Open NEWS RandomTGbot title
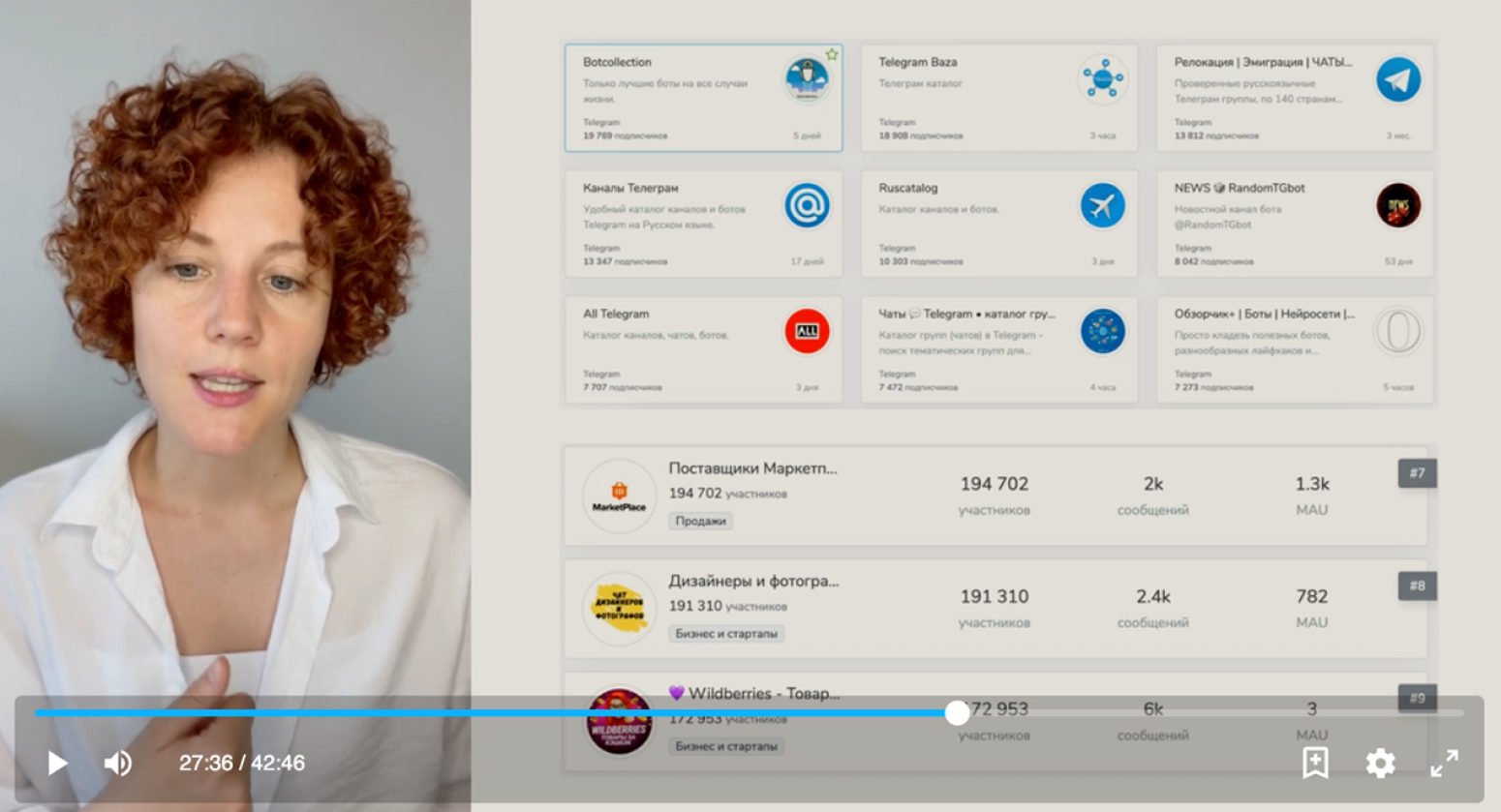This screenshot has height=812, width=1501. point(1240,188)
